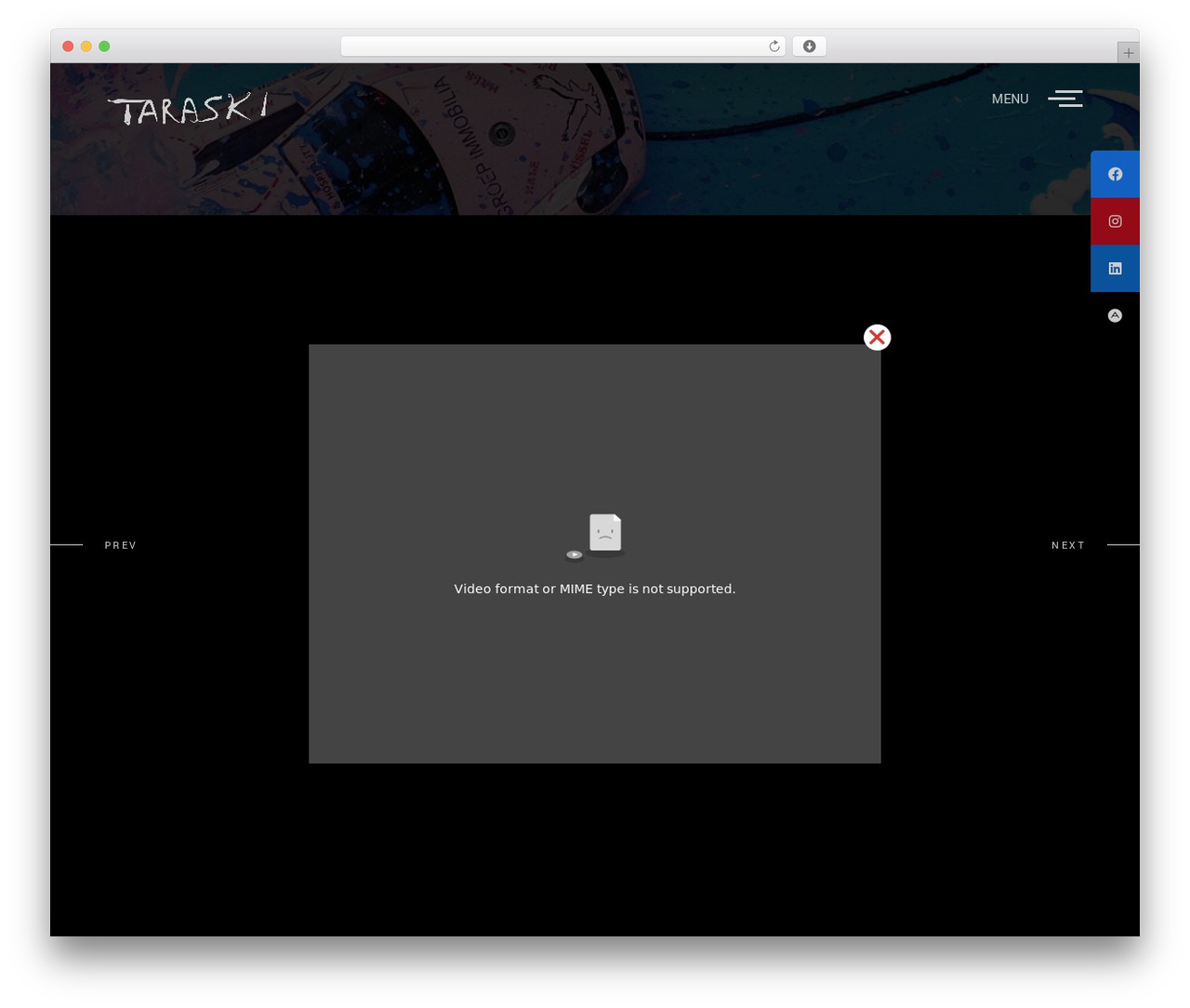Open the hamburger menu icon
Image resolution: width=1190 pixels, height=1008 pixels.
click(1065, 99)
